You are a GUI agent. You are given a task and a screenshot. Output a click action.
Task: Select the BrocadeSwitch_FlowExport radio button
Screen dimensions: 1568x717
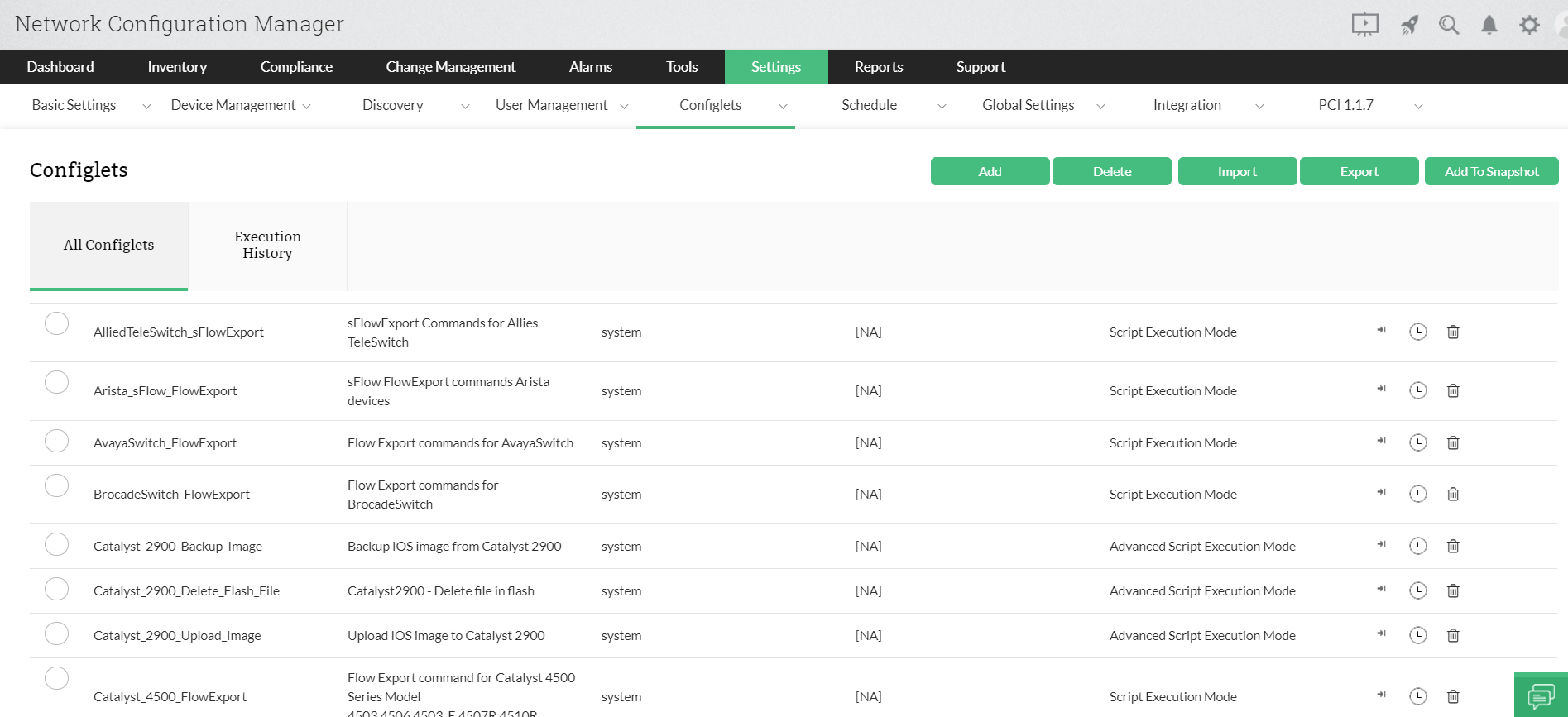point(56,485)
